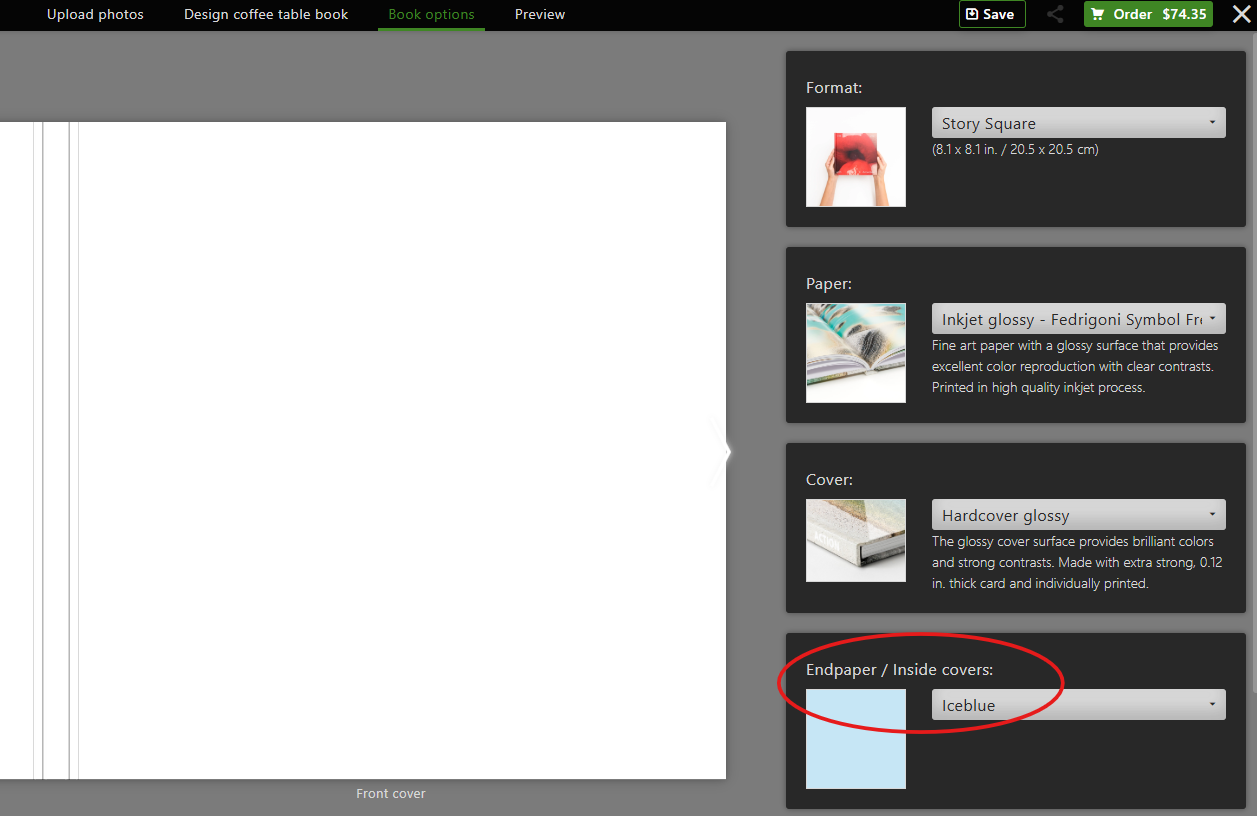Click the share icon in top bar
The width and height of the screenshot is (1257, 816).
coord(1055,15)
